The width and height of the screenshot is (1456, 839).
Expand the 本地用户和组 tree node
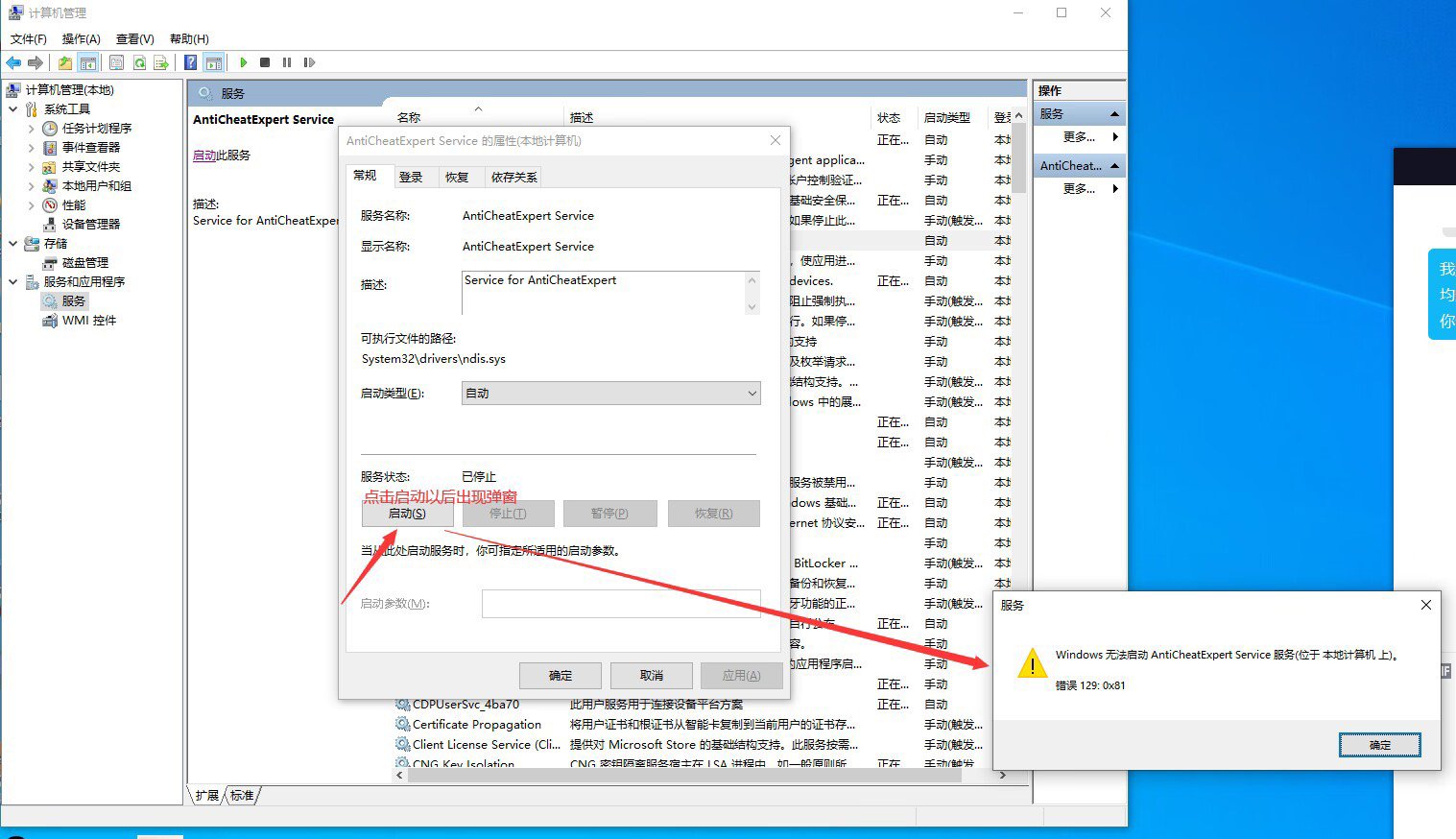31,185
